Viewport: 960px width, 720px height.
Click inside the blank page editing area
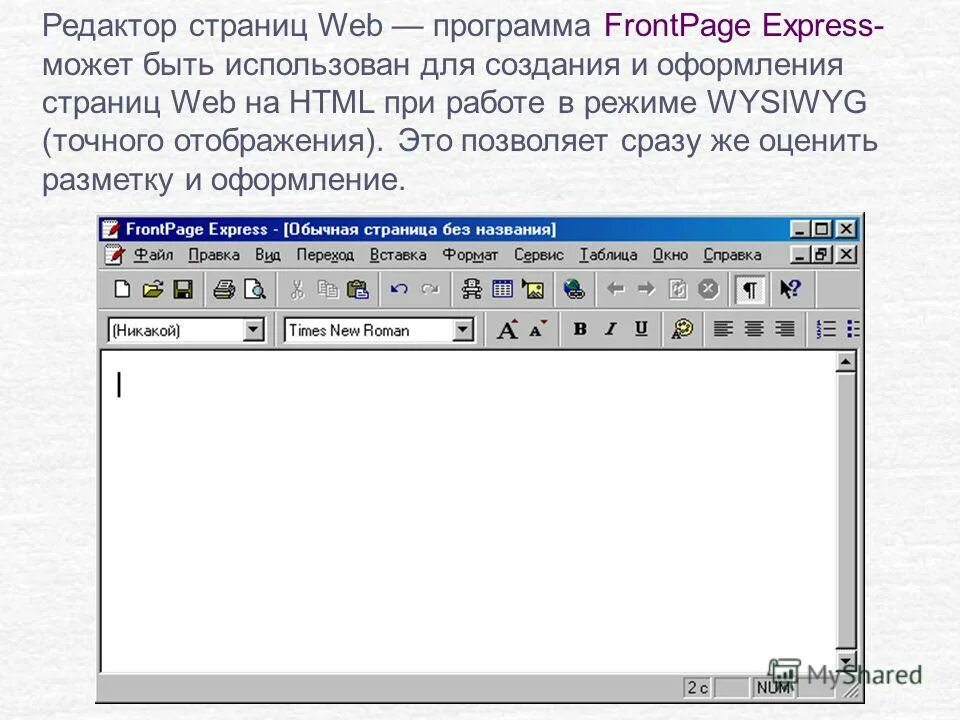click(x=468, y=511)
